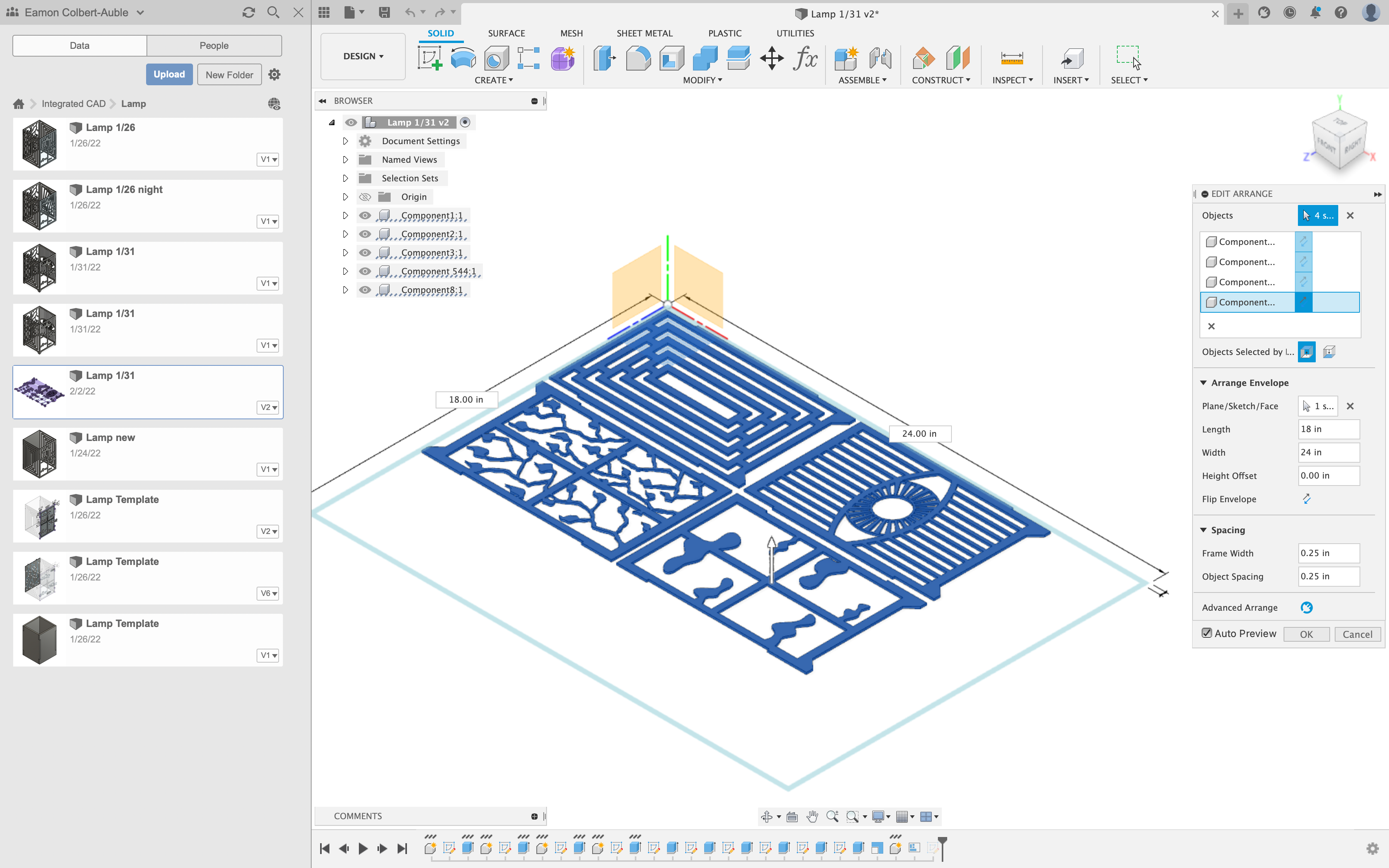
Task: Click the Upload button
Action: point(169,75)
